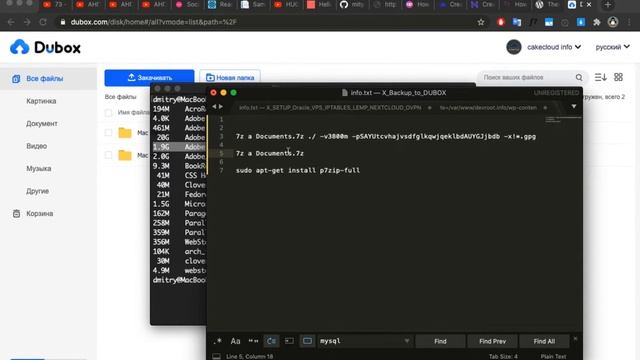Click the Find button

[440, 341]
